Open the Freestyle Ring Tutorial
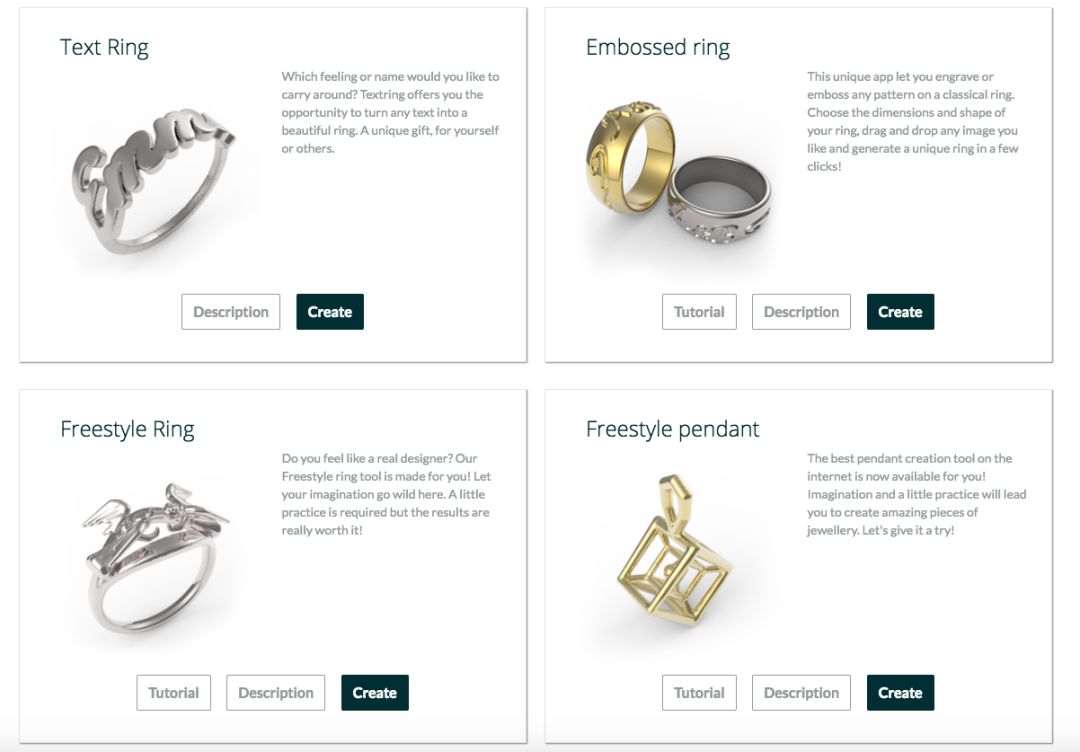 click(174, 693)
